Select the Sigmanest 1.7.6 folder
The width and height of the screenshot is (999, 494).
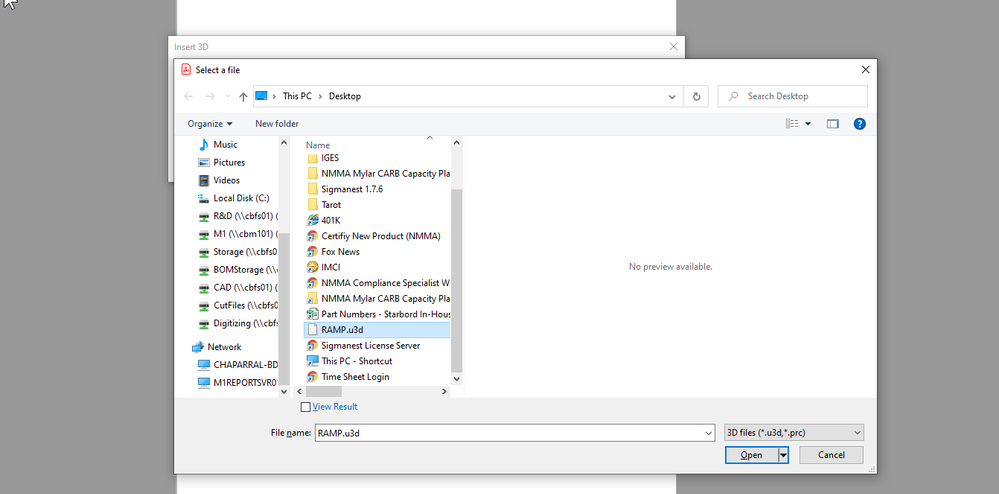tap(352, 189)
